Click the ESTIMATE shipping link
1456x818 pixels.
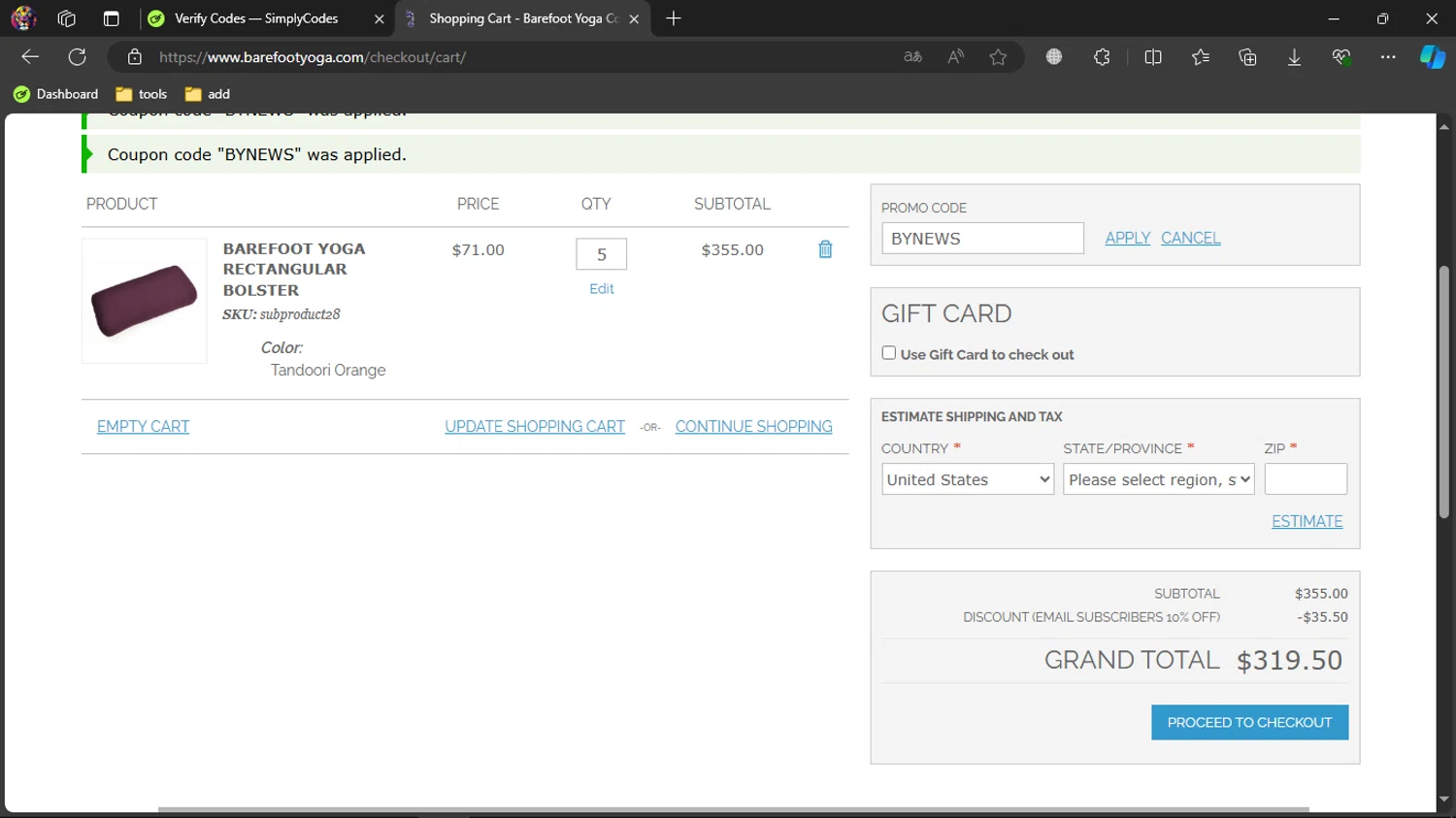tap(1307, 521)
